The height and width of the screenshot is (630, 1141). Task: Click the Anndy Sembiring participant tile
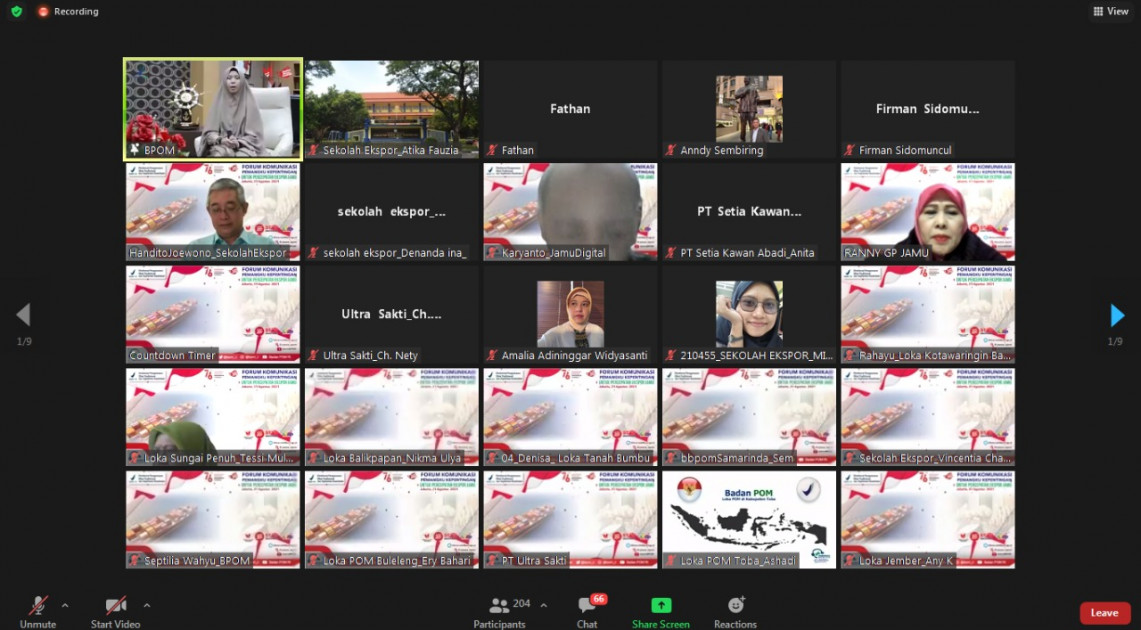[x=748, y=109]
